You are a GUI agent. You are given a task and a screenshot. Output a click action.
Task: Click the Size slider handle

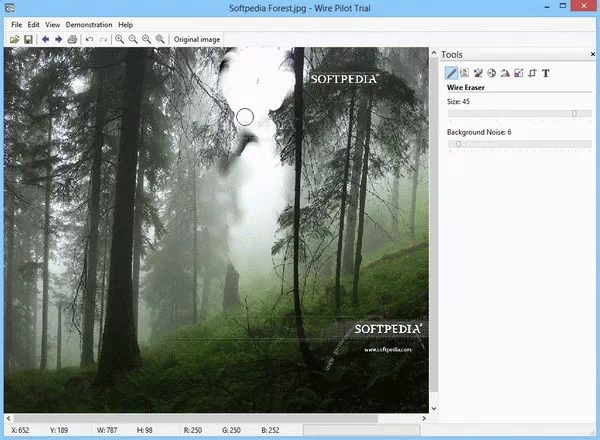coord(574,114)
